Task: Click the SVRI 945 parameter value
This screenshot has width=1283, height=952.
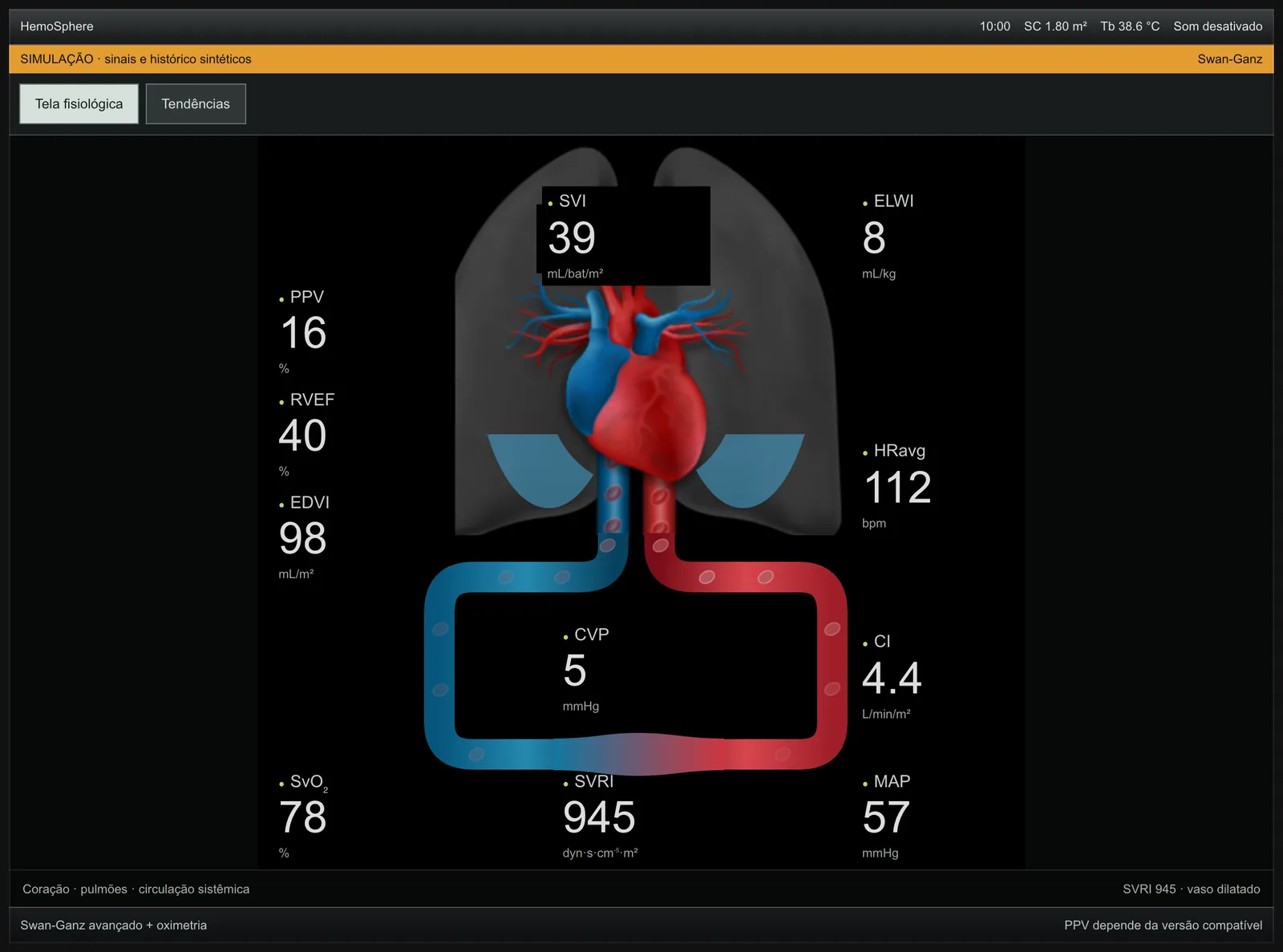Action: [600, 816]
